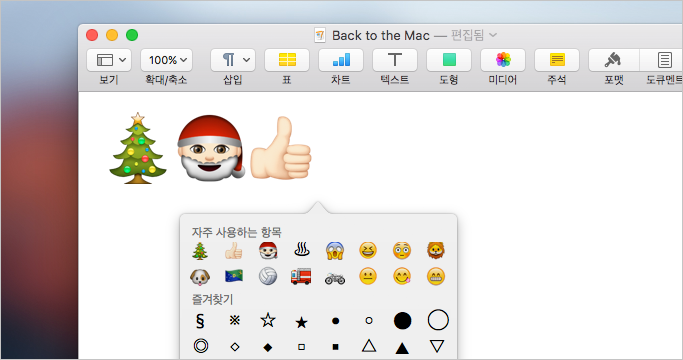Insert the hollow up triangle △ symbol
683x360 pixels.
pyautogui.click(x=369, y=346)
